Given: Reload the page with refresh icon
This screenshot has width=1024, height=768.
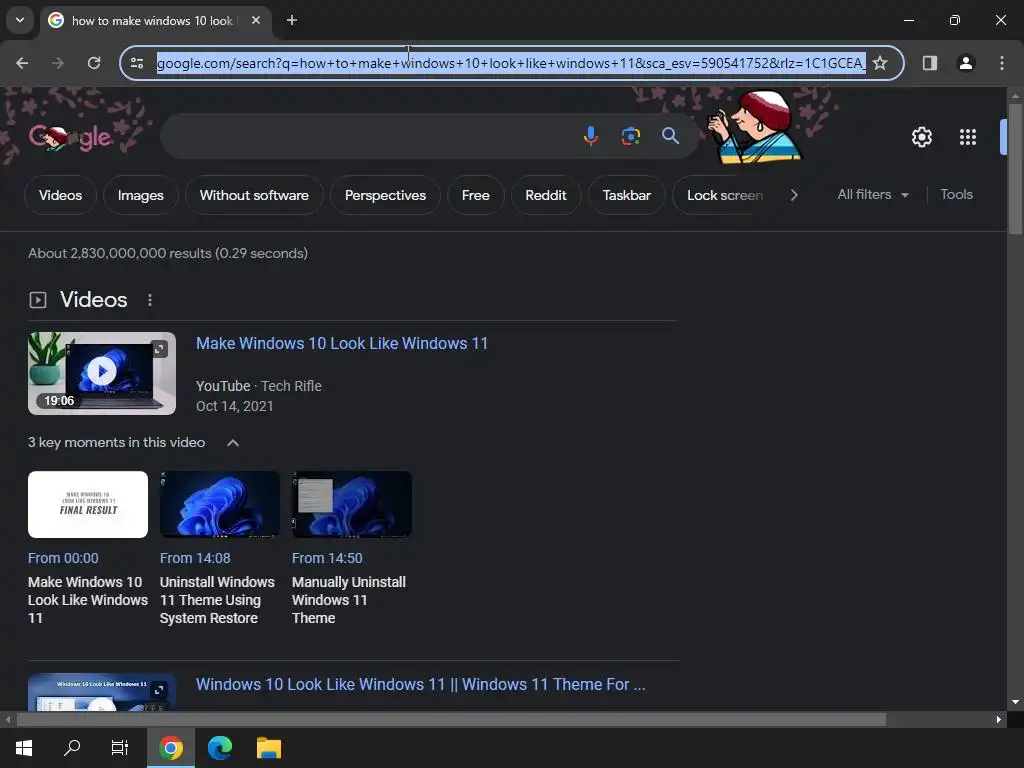Looking at the screenshot, I should 94,63.
